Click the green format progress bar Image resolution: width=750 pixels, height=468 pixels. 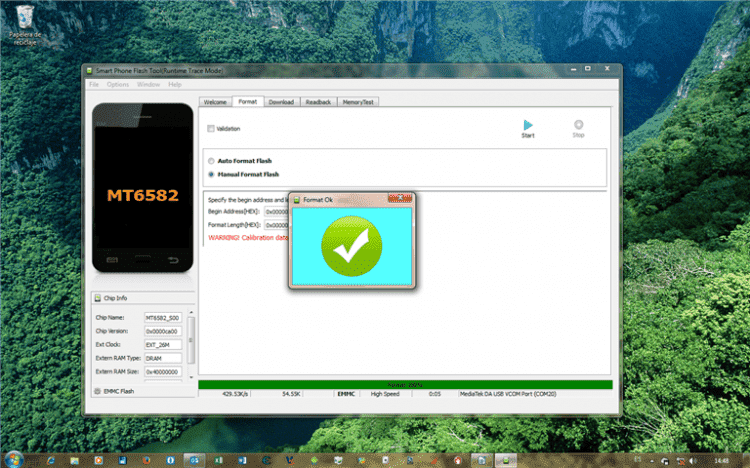(405, 385)
